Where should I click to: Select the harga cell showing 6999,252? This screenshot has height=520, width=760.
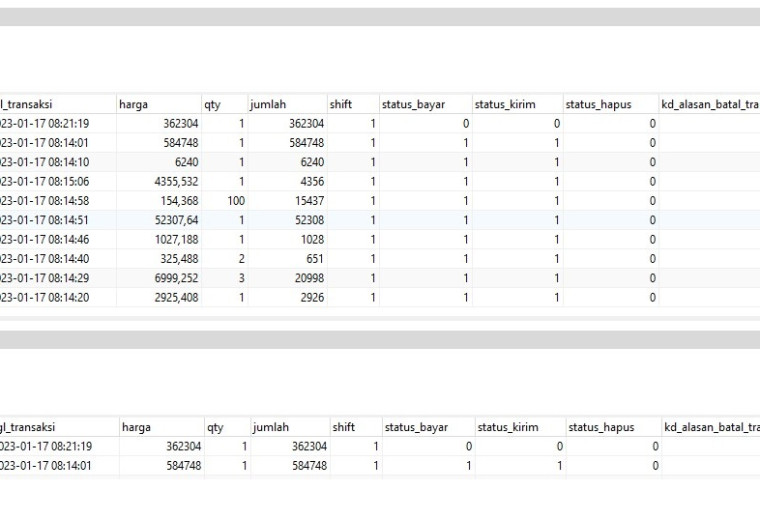pos(158,278)
